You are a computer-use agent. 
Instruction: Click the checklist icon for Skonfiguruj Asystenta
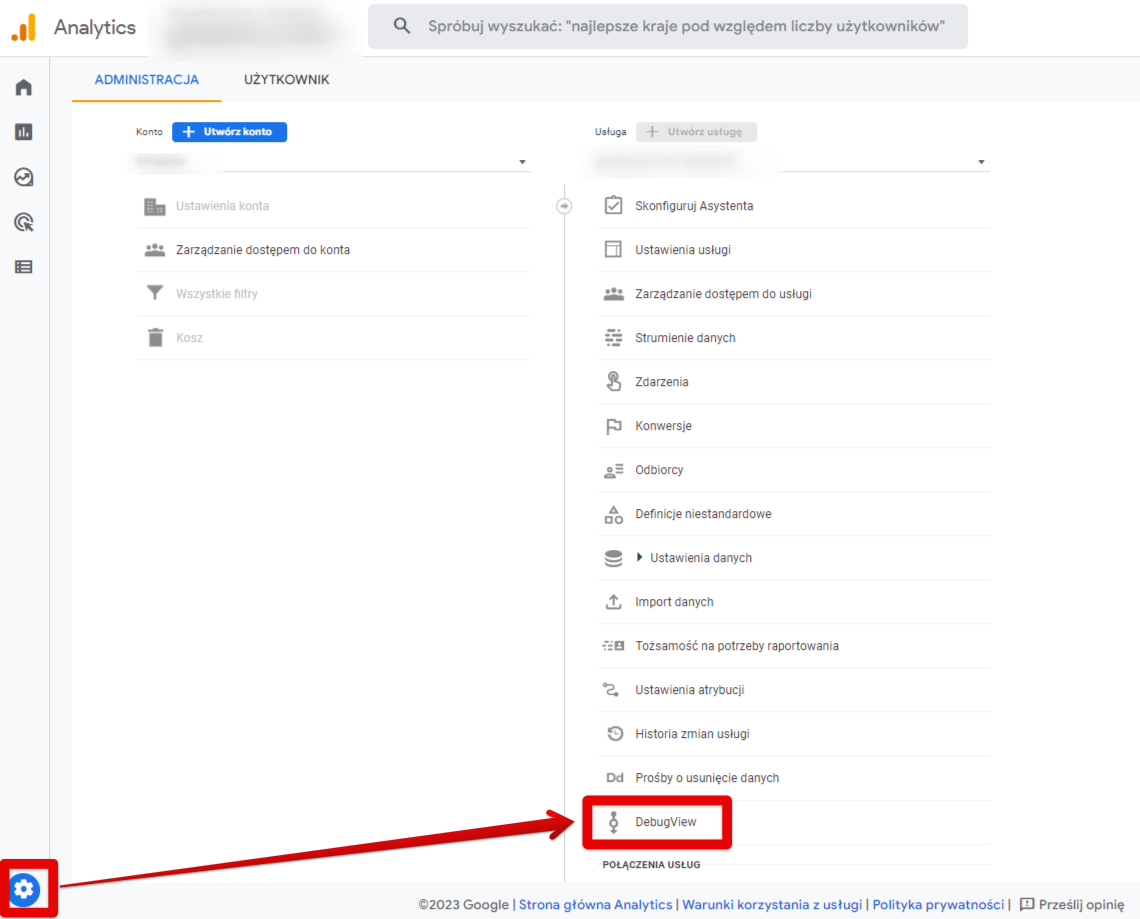point(613,205)
